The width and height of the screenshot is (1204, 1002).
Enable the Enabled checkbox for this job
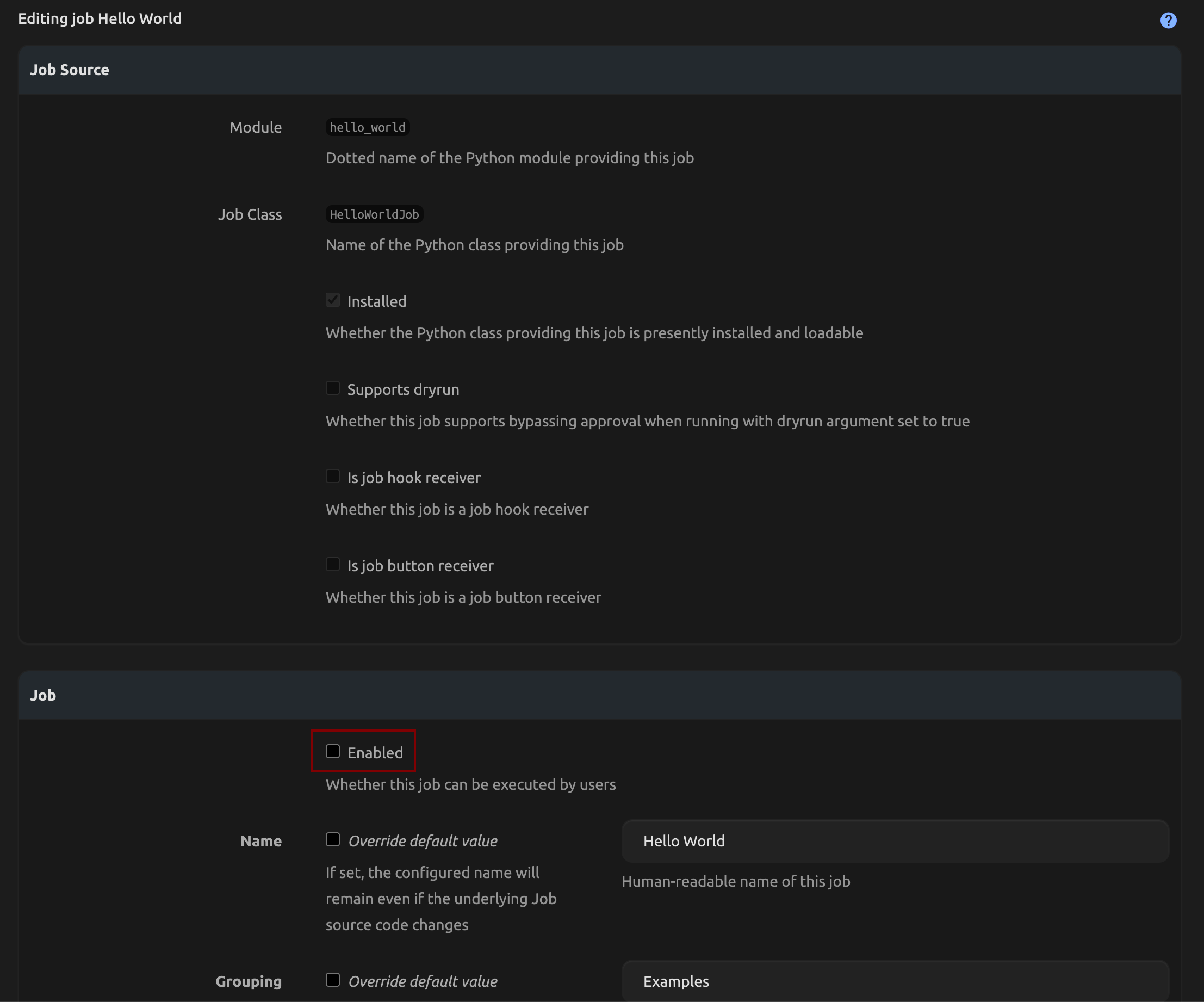coord(332,751)
